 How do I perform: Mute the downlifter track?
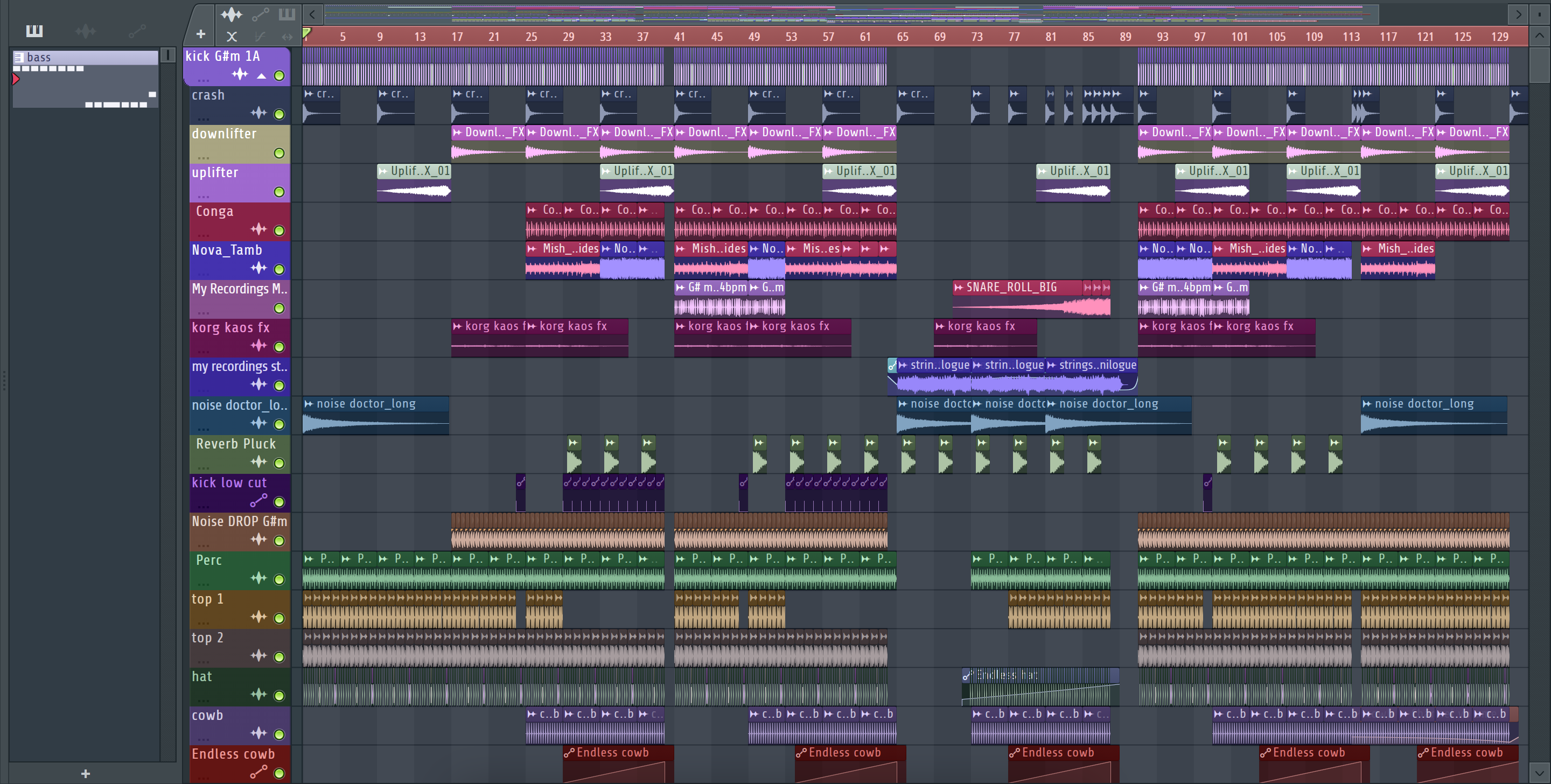click(280, 153)
